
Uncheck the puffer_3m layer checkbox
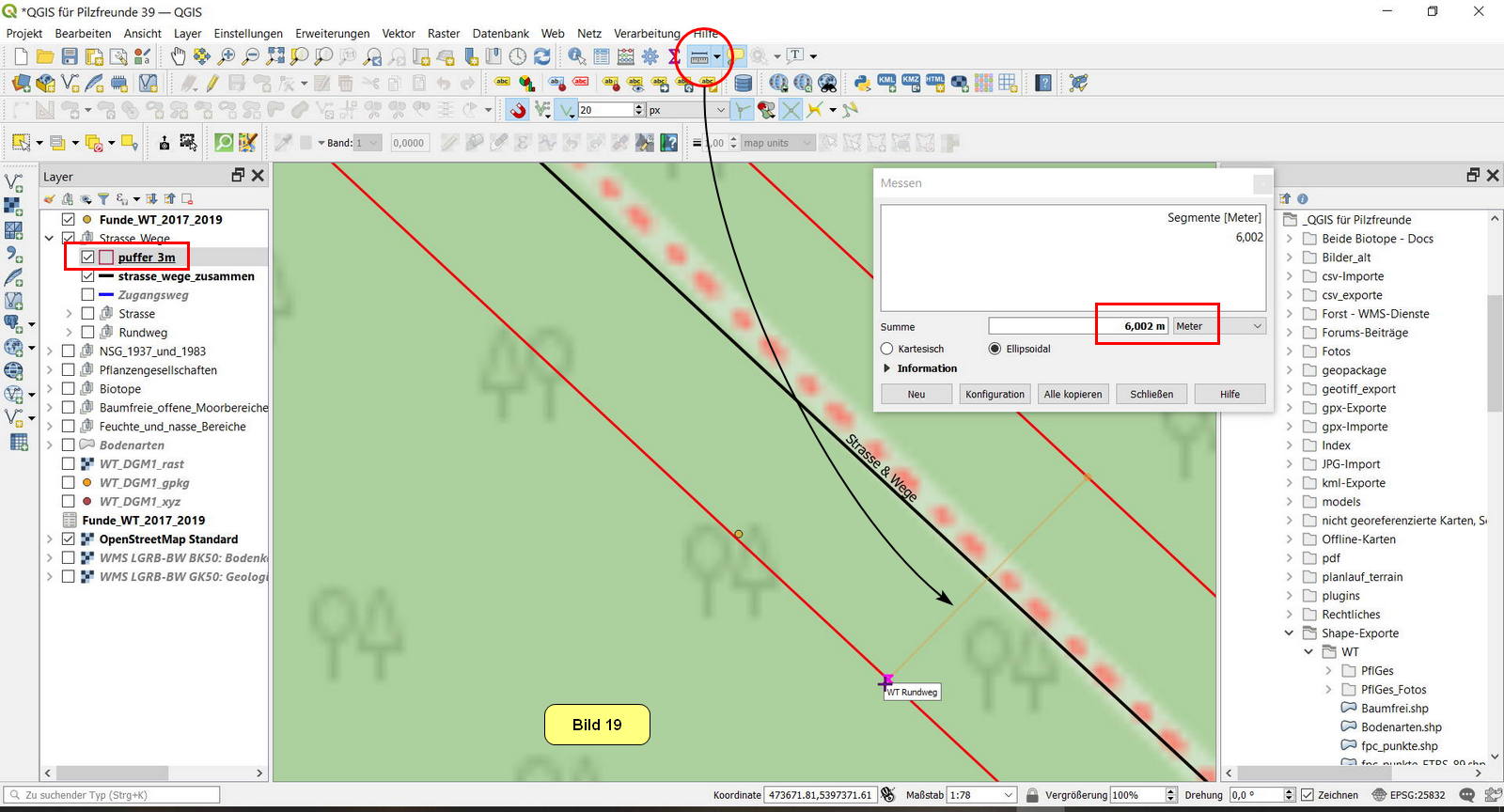(87, 258)
